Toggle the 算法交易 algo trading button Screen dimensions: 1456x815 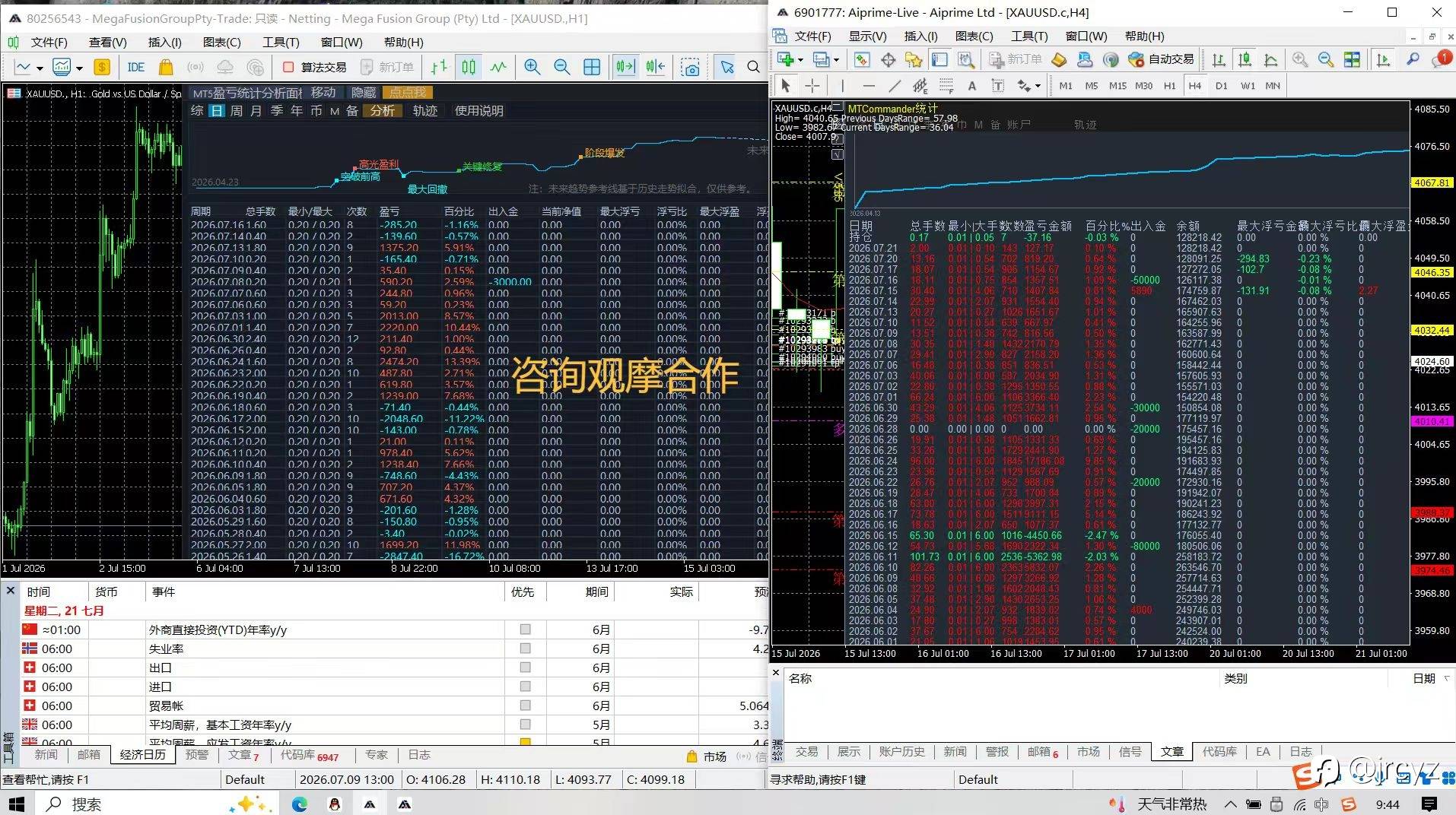click(315, 67)
